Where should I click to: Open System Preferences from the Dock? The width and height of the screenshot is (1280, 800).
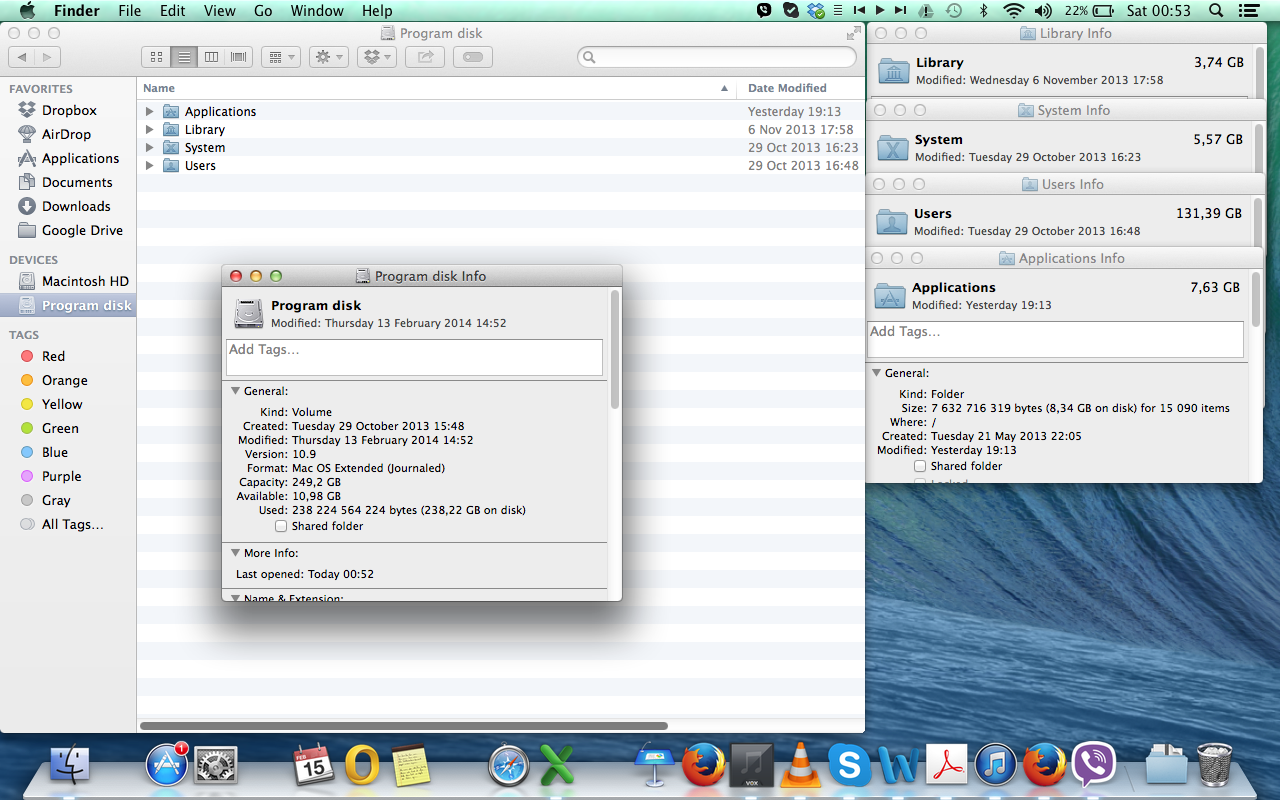pyautogui.click(x=214, y=766)
